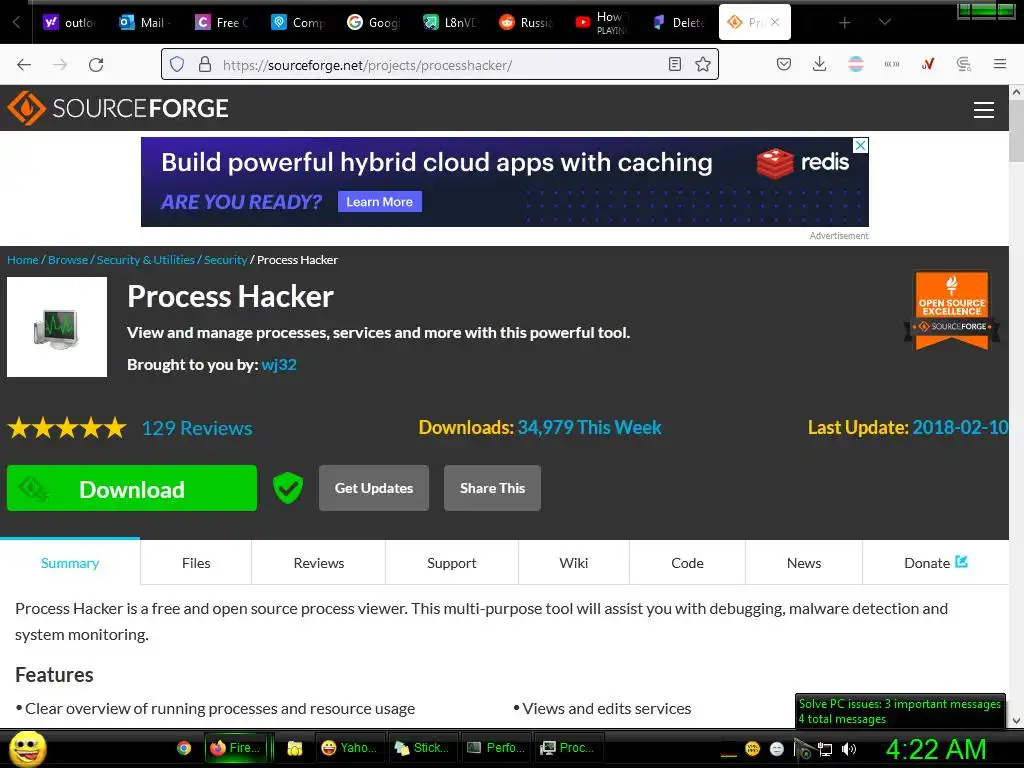Open the Support tab

(452, 563)
